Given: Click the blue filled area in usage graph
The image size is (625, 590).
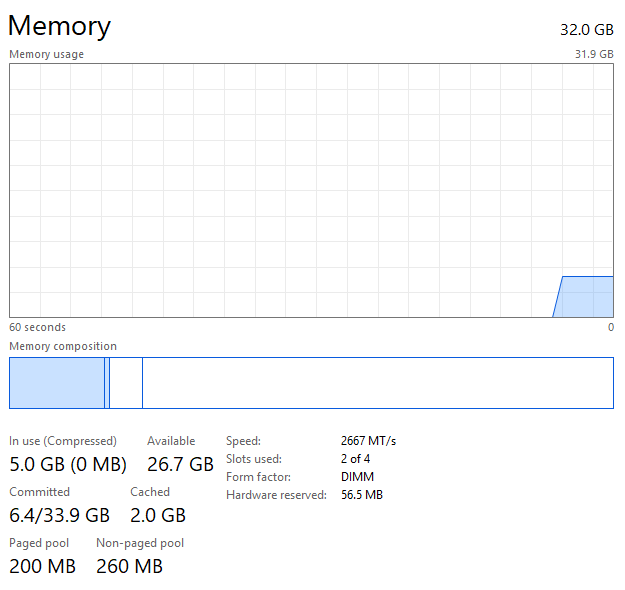Looking at the screenshot, I should 588,297.
